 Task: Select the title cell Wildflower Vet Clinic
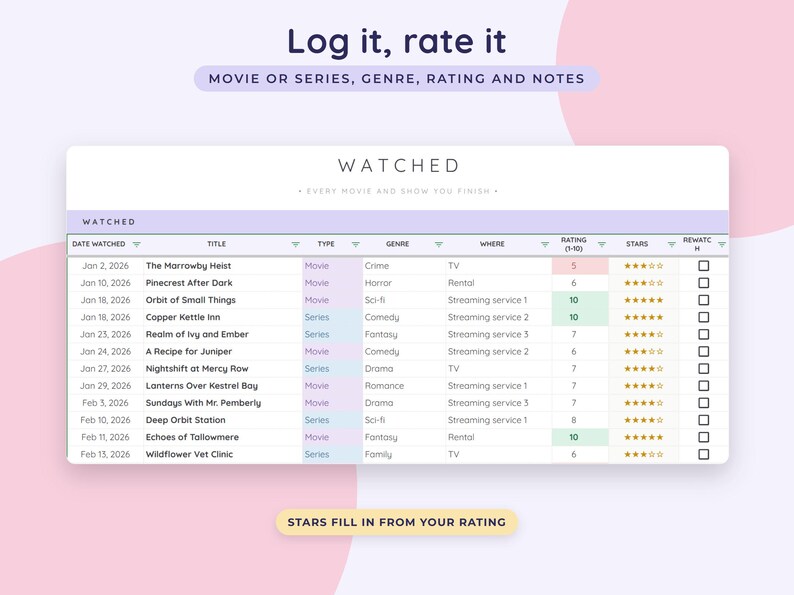tap(223, 454)
